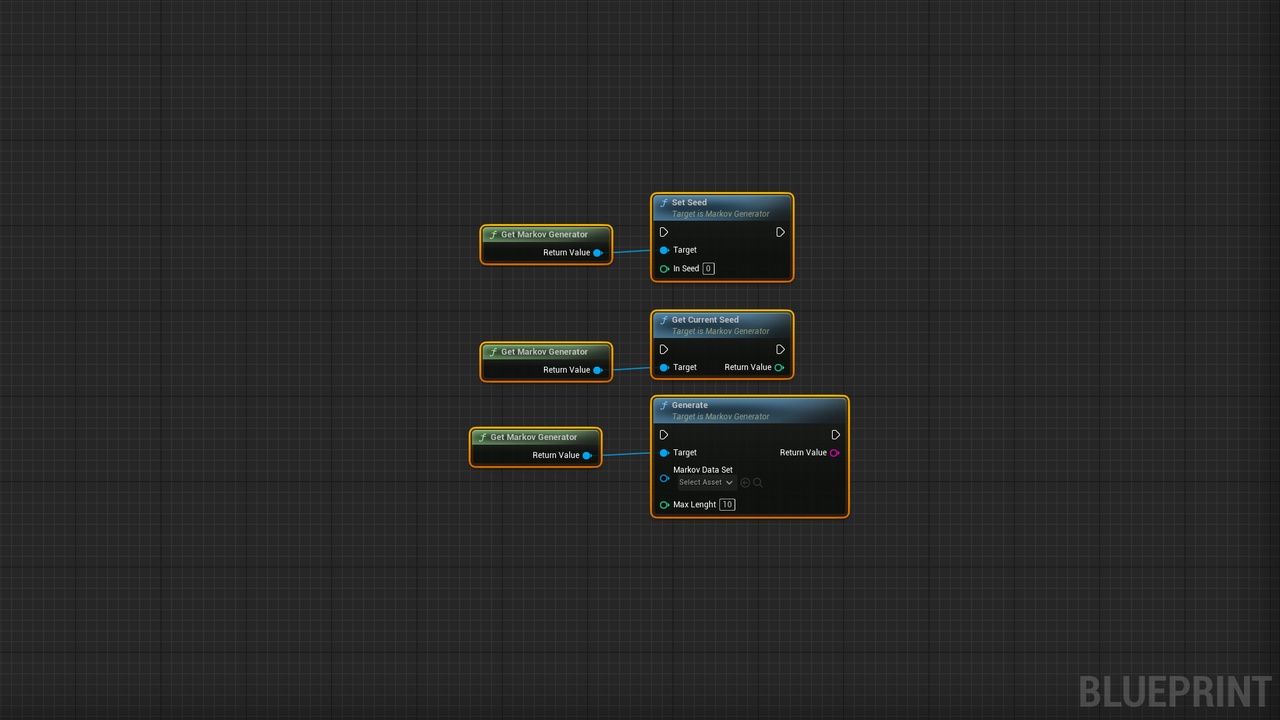Viewport: 1280px width, 720px height.
Task: Click Return Value pin of top Get Markov Generator
Action: [x=598, y=253]
